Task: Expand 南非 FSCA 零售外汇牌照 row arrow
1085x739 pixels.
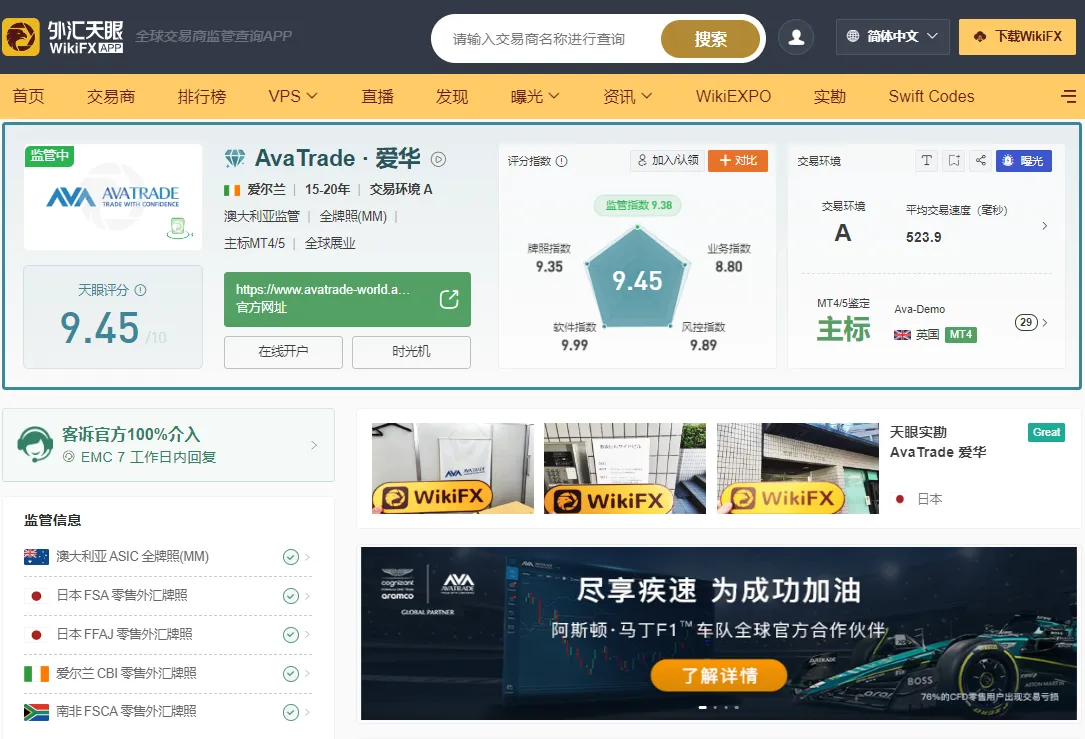Action: click(x=307, y=712)
